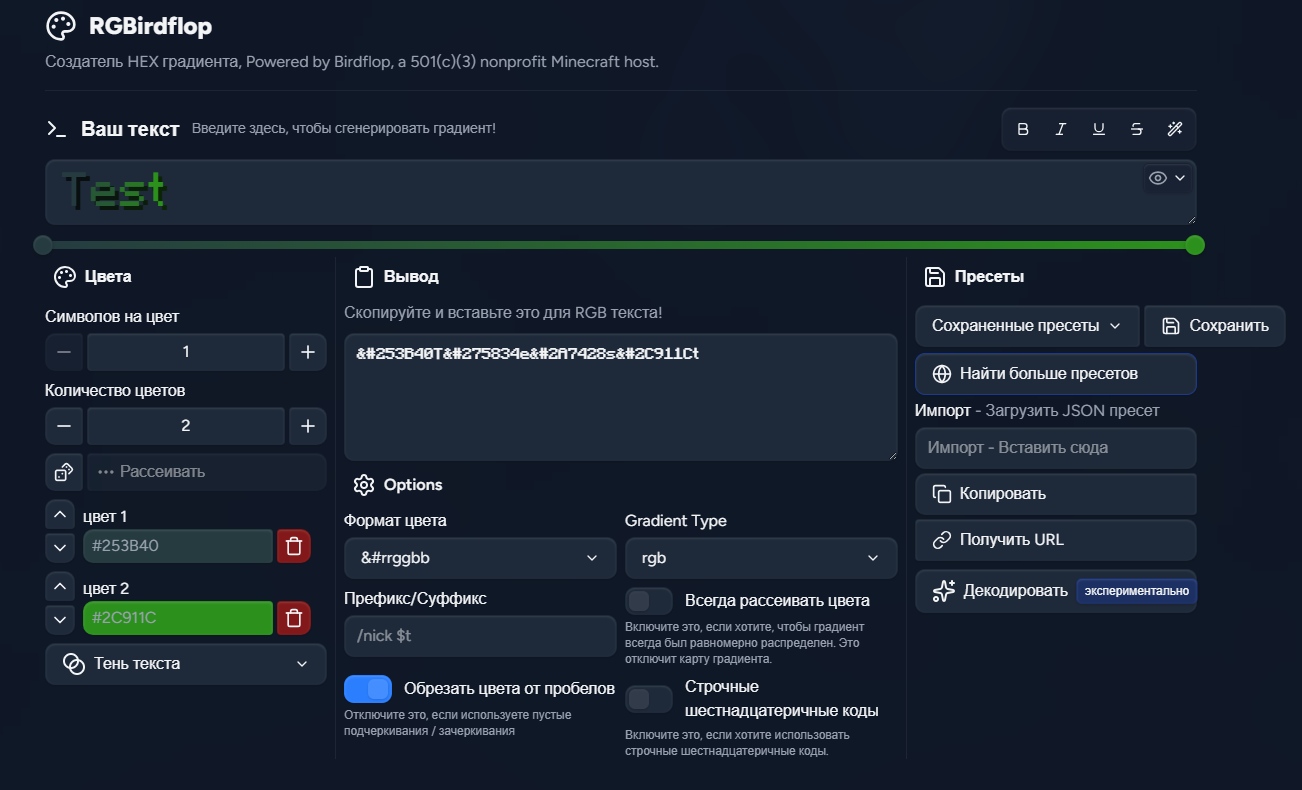Click the green gradient slider end handle

pyautogui.click(x=1194, y=245)
